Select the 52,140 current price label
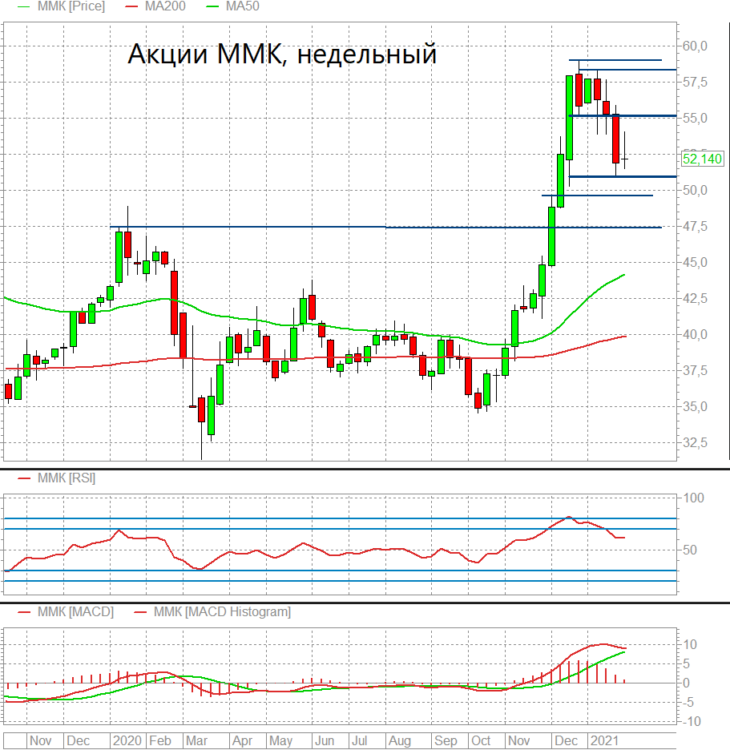Screen dimensions: 730x750 pyautogui.click(x=702, y=159)
